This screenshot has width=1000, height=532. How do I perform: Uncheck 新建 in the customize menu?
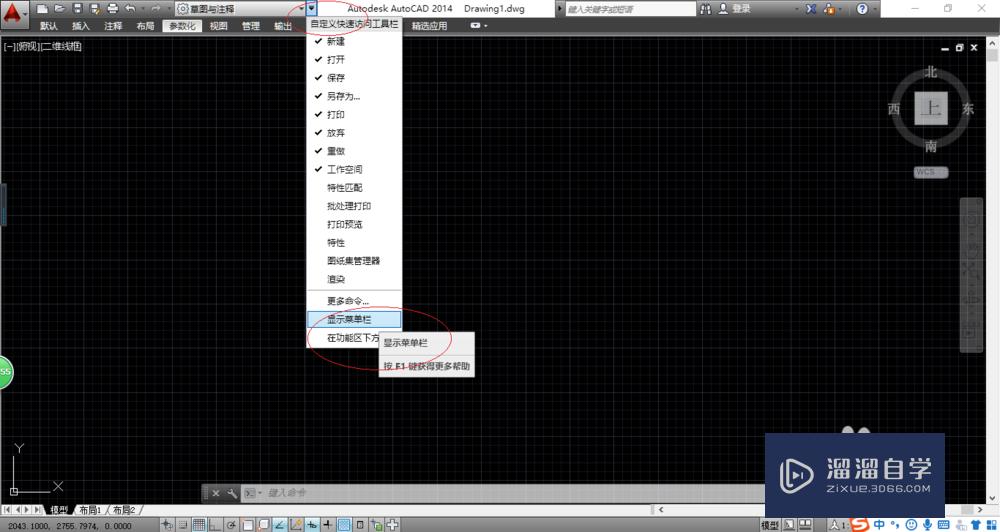coord(354,41)
